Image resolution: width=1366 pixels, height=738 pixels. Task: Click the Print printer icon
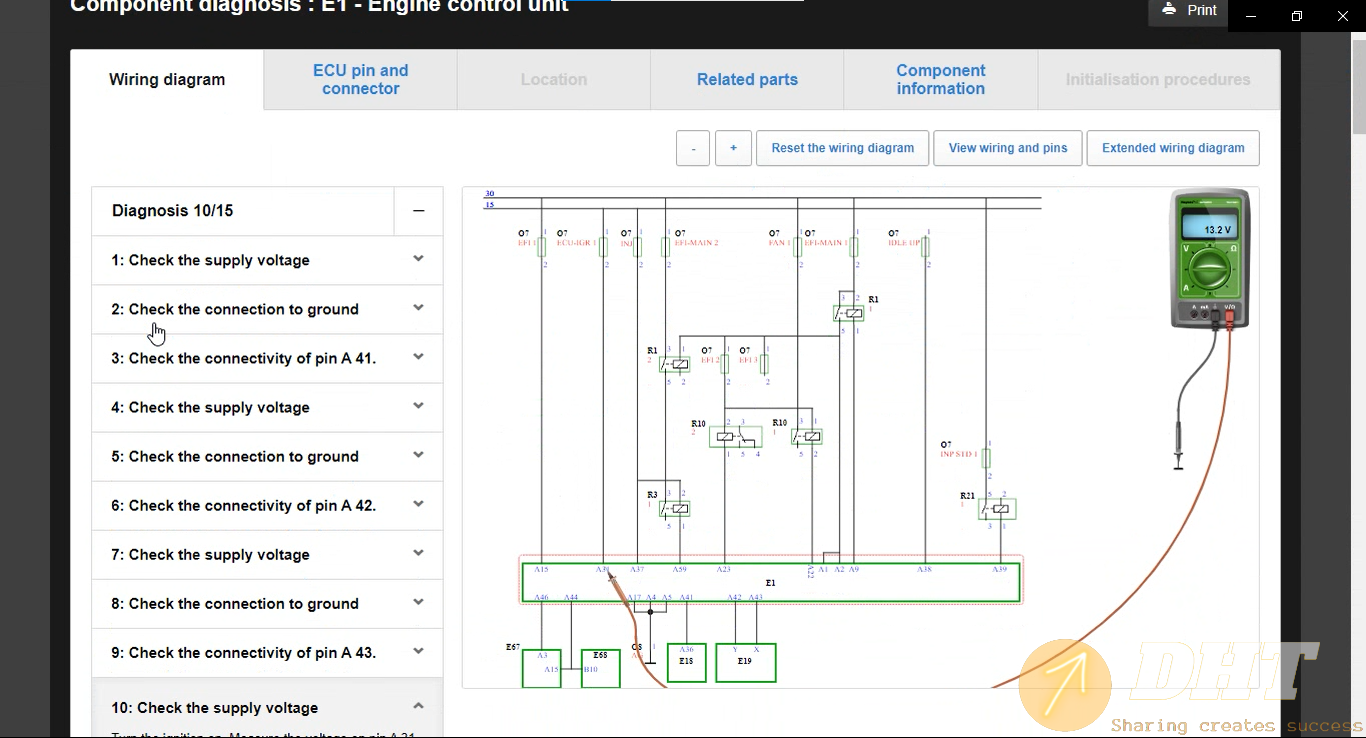(x=1169, y=10)
